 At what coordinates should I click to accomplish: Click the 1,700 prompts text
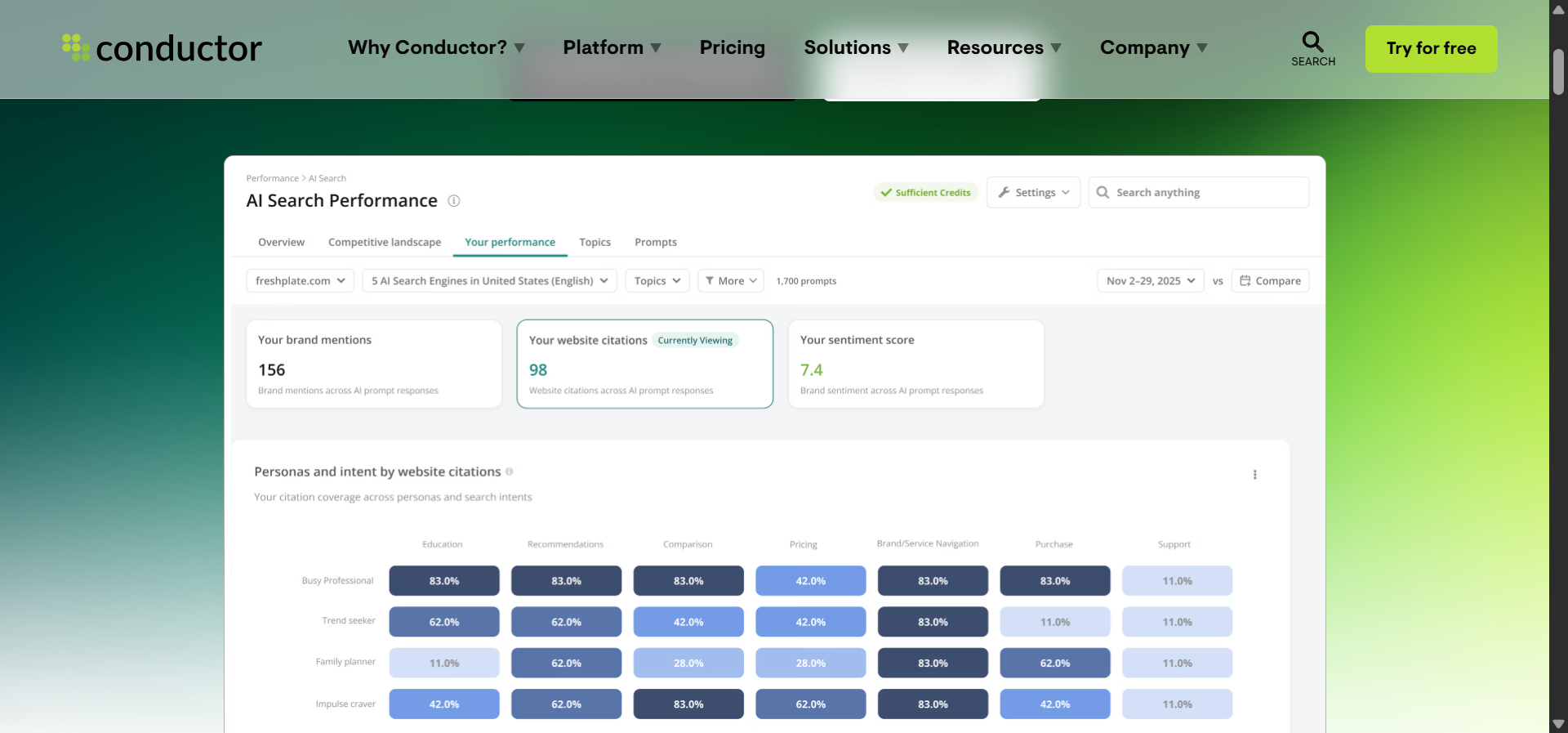[806, 281]
